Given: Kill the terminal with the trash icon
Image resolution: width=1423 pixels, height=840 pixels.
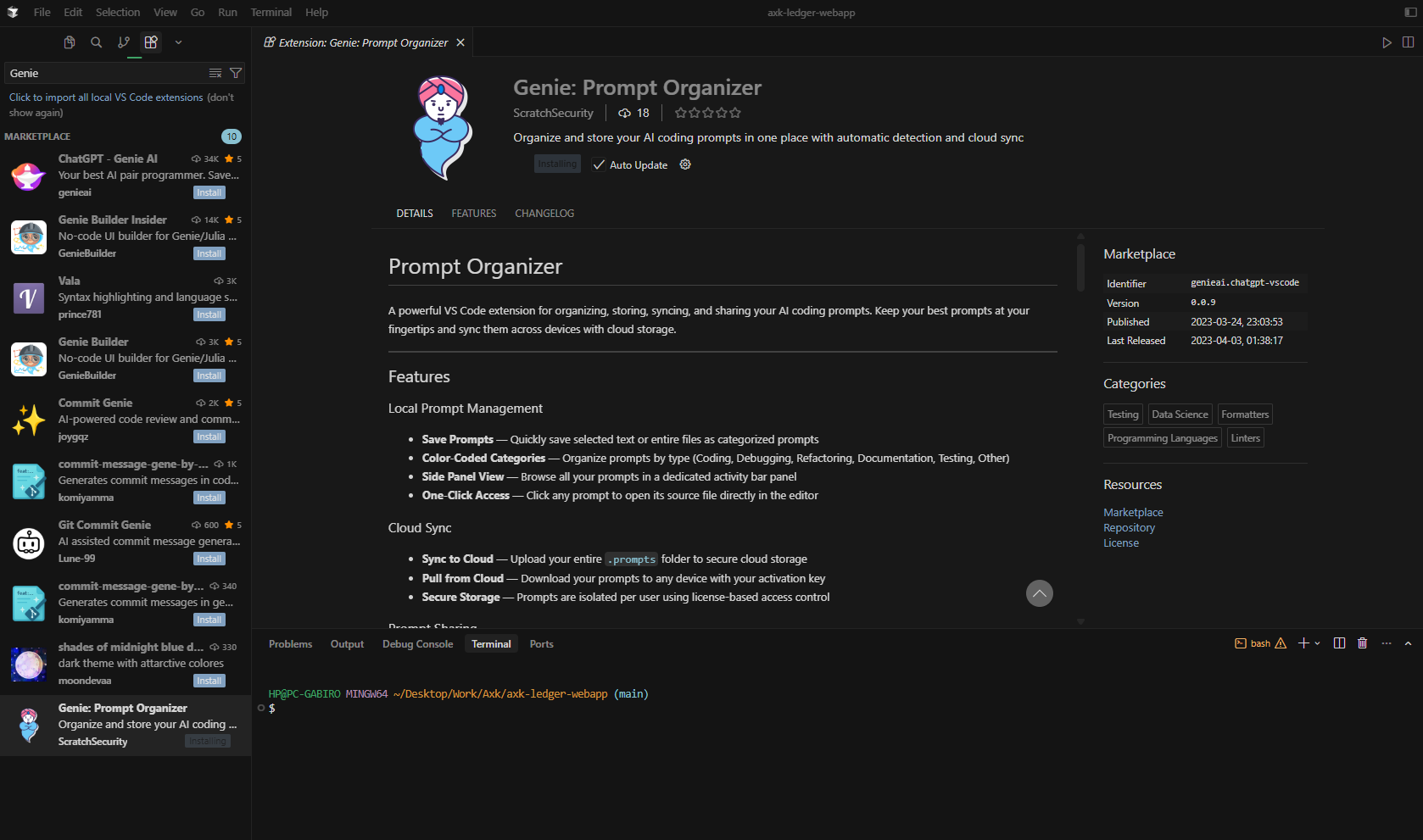Looking at the screenshot, I should pos(1362,643).
